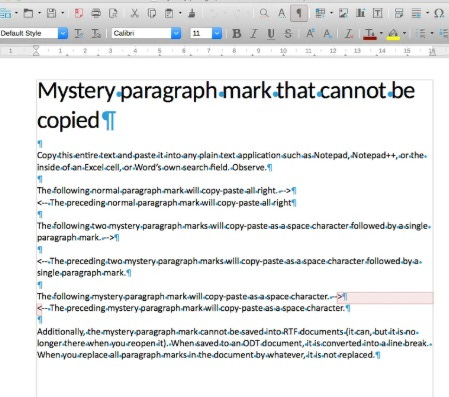Screen dimensions: 449x397
Task: Apply the dark red font color
Action: point(370,34)
